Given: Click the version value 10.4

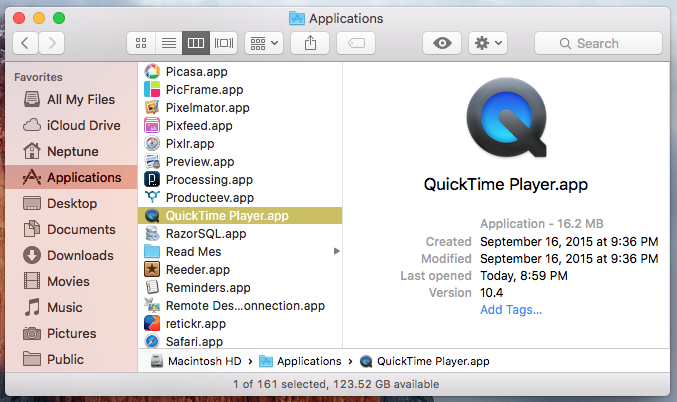Looking at the screenshot, I should [x=491, y=292].
